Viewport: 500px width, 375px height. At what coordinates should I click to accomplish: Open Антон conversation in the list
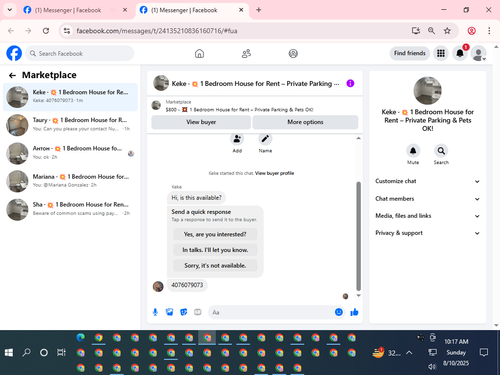70,153
